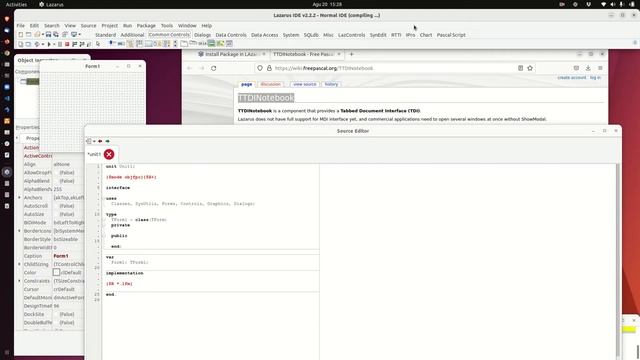Viewport: 640px width, 360px height.
Task: Click the red jump back arrow in Source Editor
Action: coord(100,141)
